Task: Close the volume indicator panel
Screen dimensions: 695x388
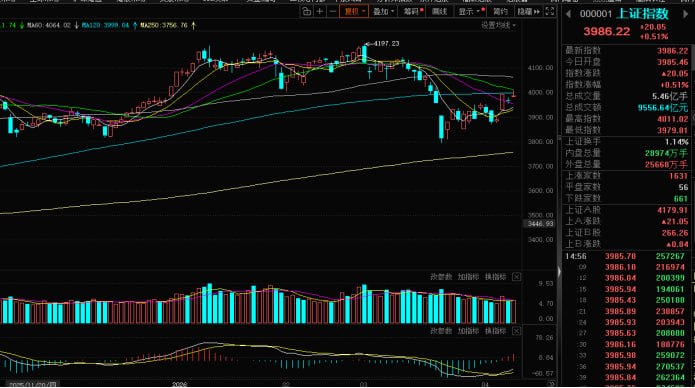Action: point(516,277)
